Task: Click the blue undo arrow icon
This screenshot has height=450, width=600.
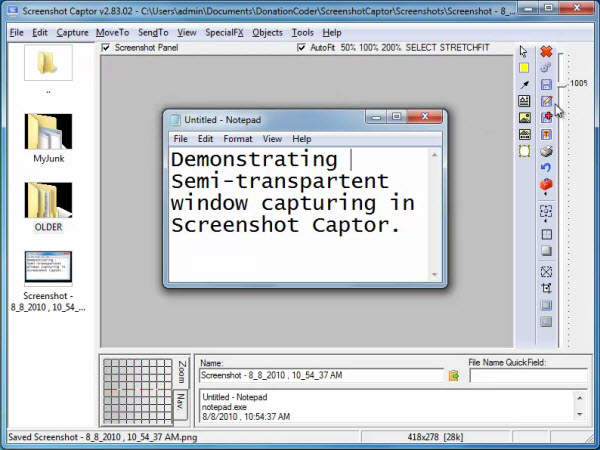Action: pos(546,168)
